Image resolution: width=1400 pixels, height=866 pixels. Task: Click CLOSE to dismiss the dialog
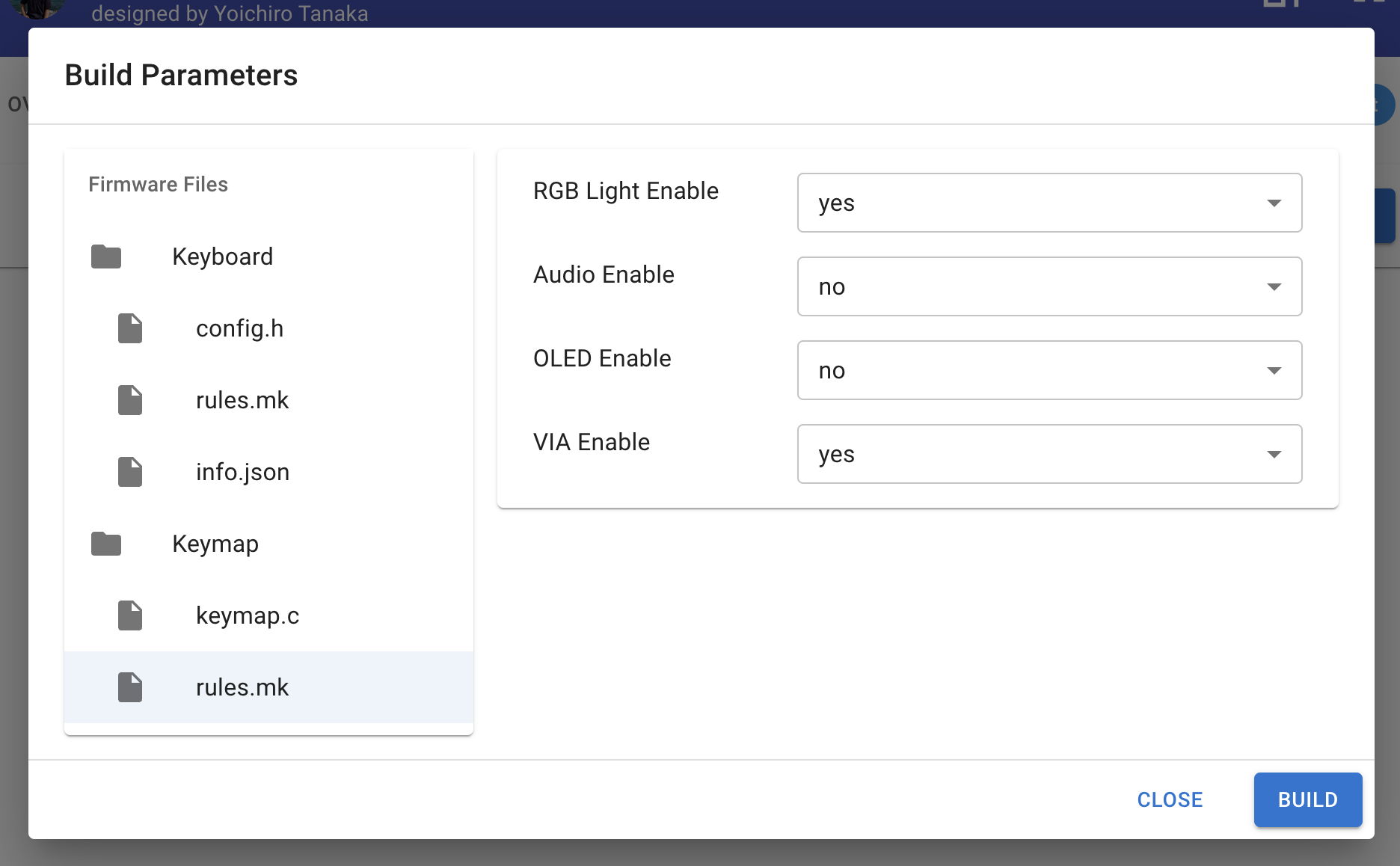click(1170, 799)
